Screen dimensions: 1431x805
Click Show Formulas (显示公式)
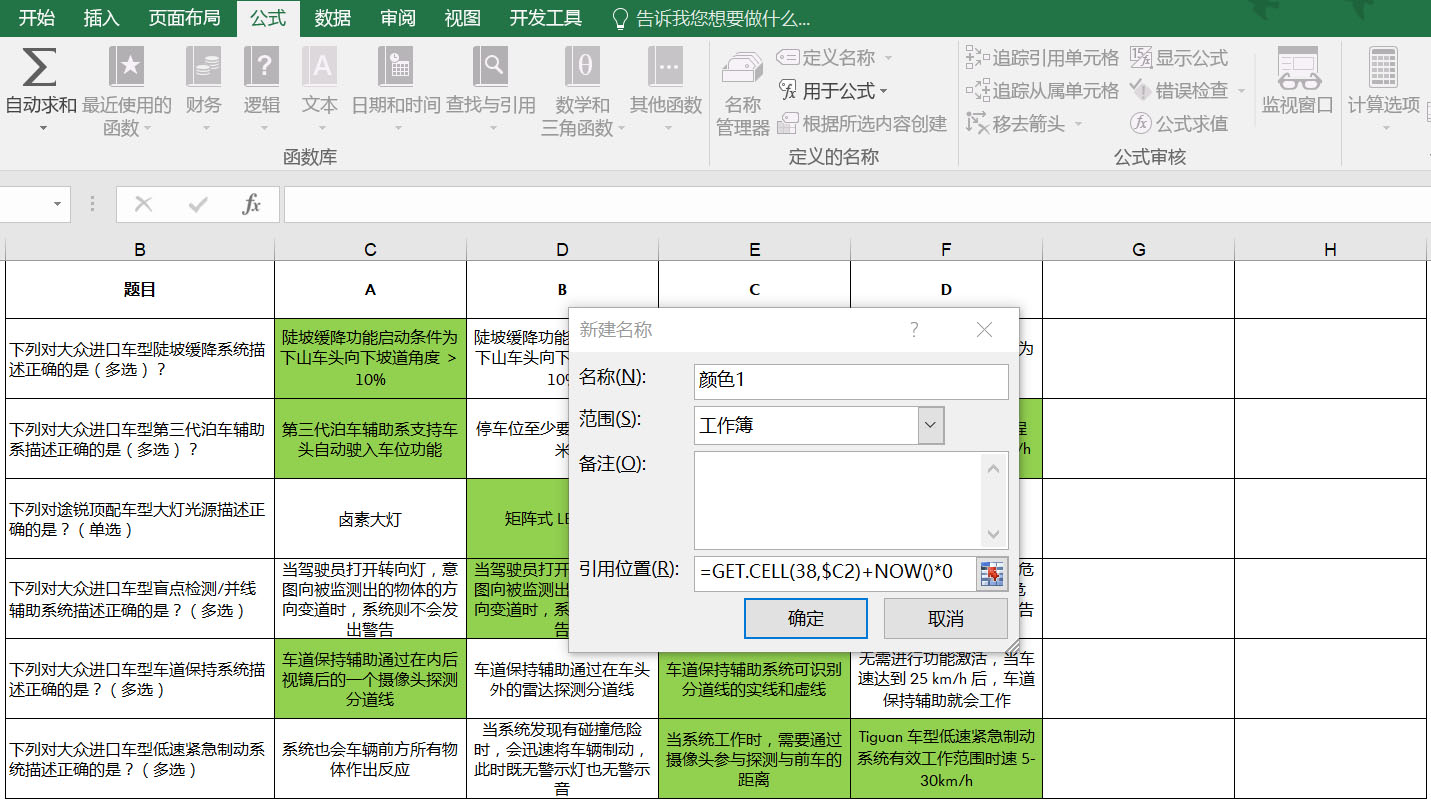(x=1179, y=58)
